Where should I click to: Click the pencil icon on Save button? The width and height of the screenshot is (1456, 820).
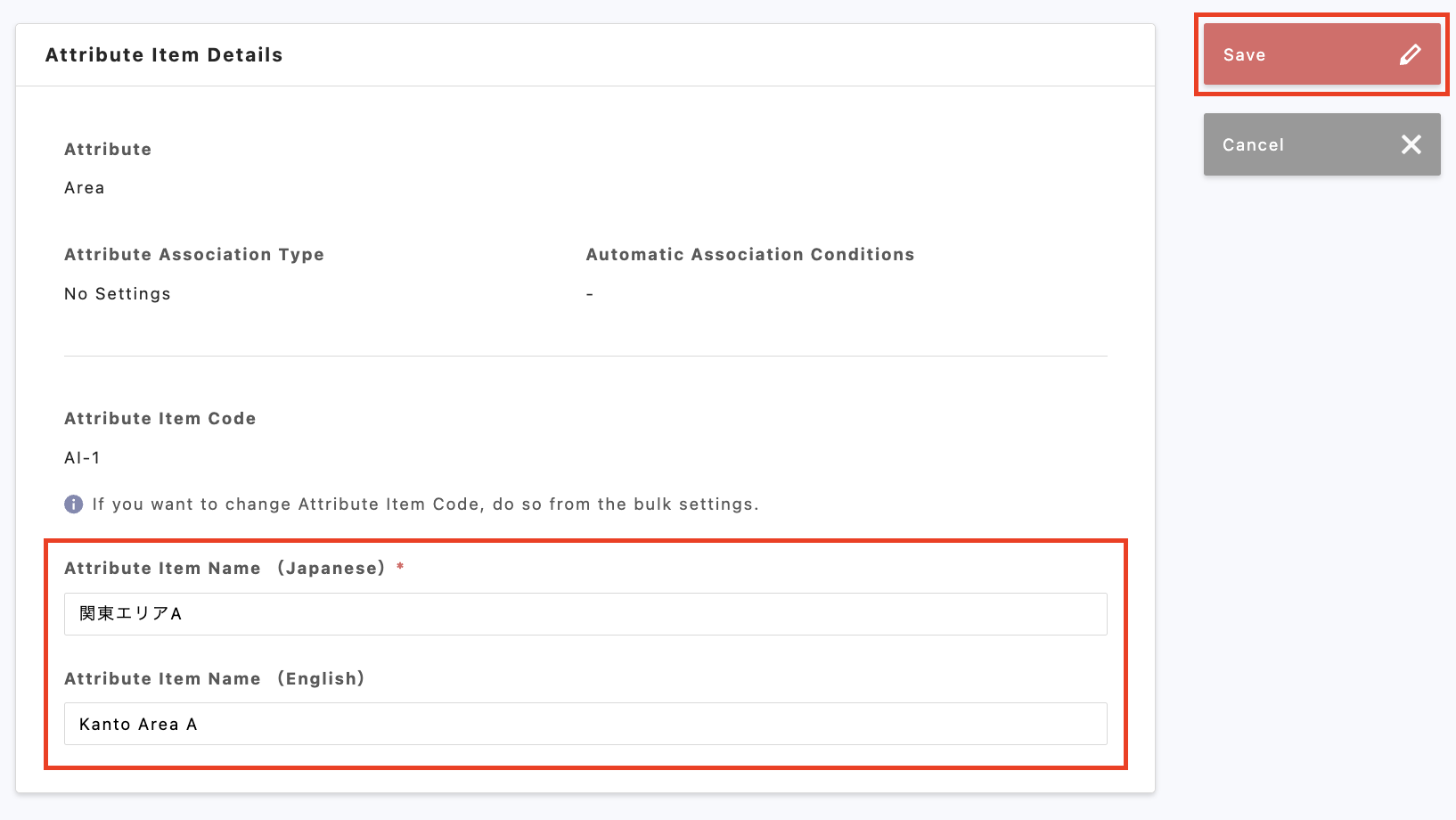[1410, 55]
